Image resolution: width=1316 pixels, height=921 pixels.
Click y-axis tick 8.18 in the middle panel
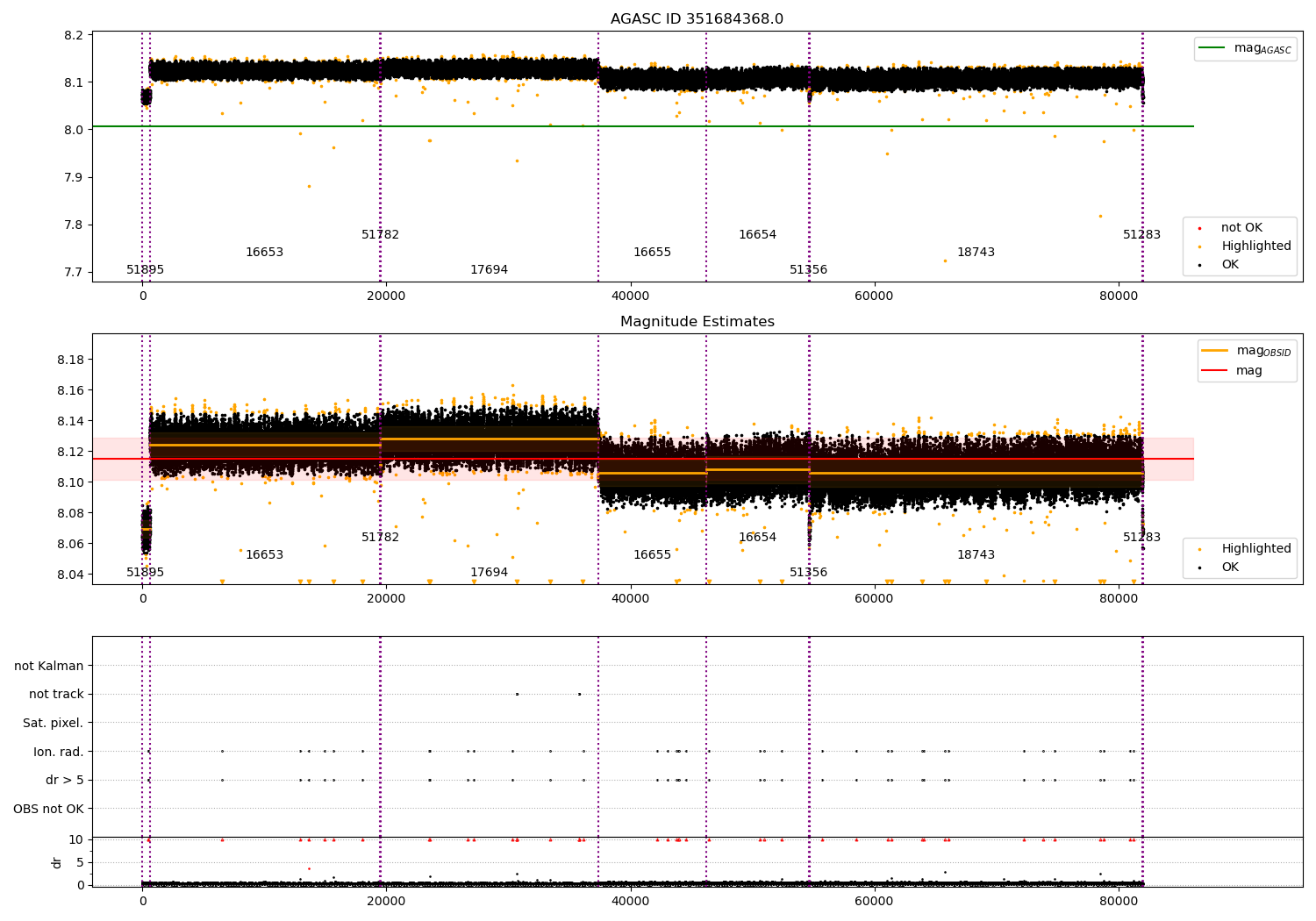(70, 360)
